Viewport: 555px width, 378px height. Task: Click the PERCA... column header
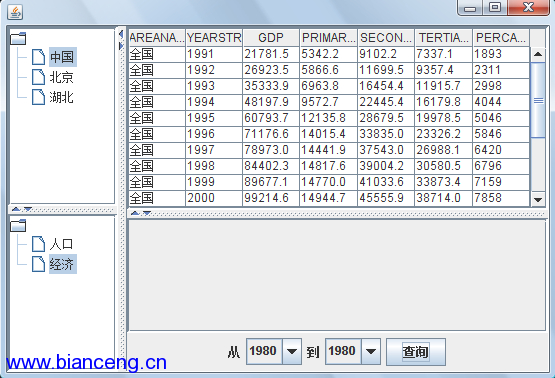[x=501, y=38]
